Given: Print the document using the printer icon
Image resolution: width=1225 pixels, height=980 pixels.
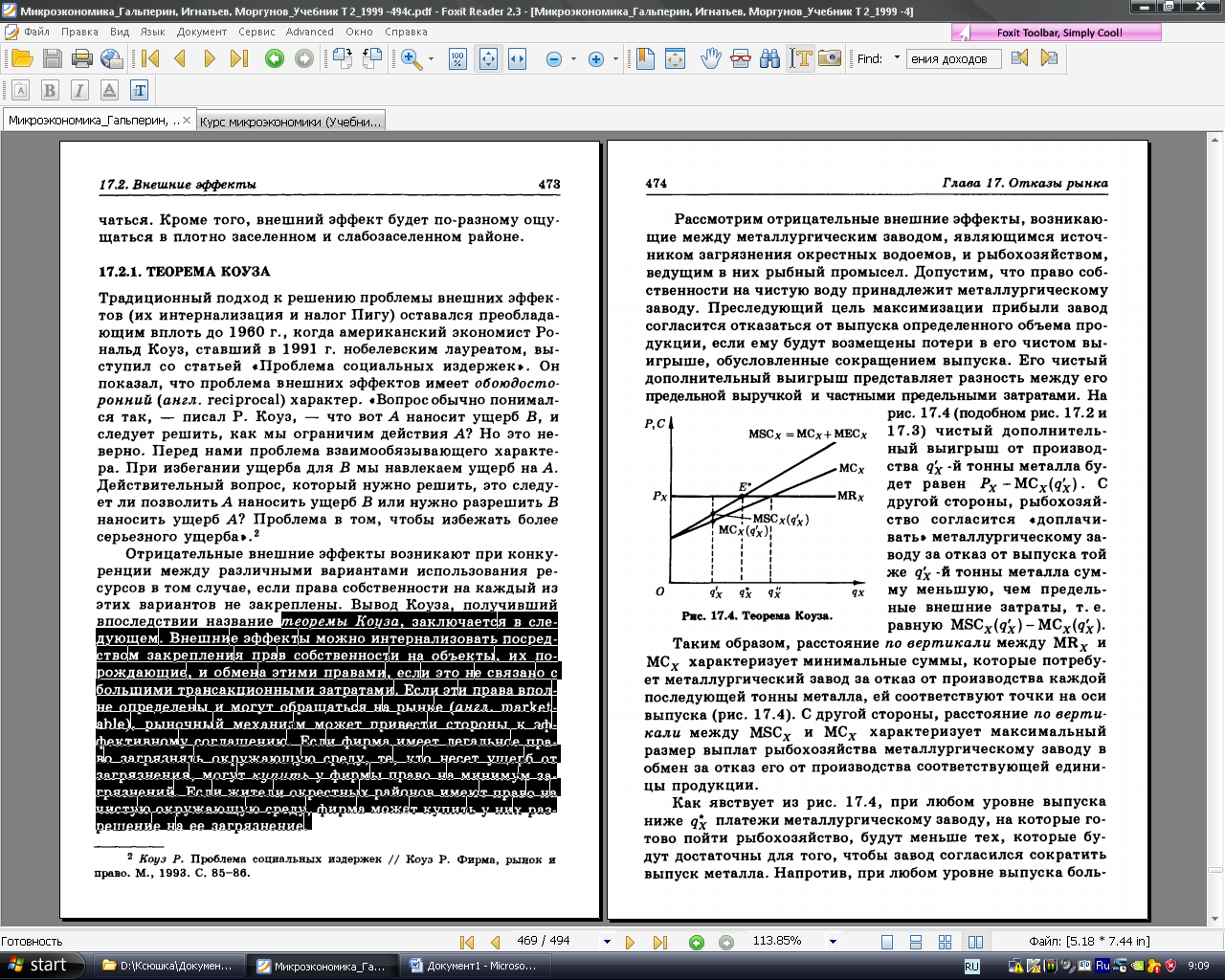Looking at the screenshot, I should tap(81, 58).
